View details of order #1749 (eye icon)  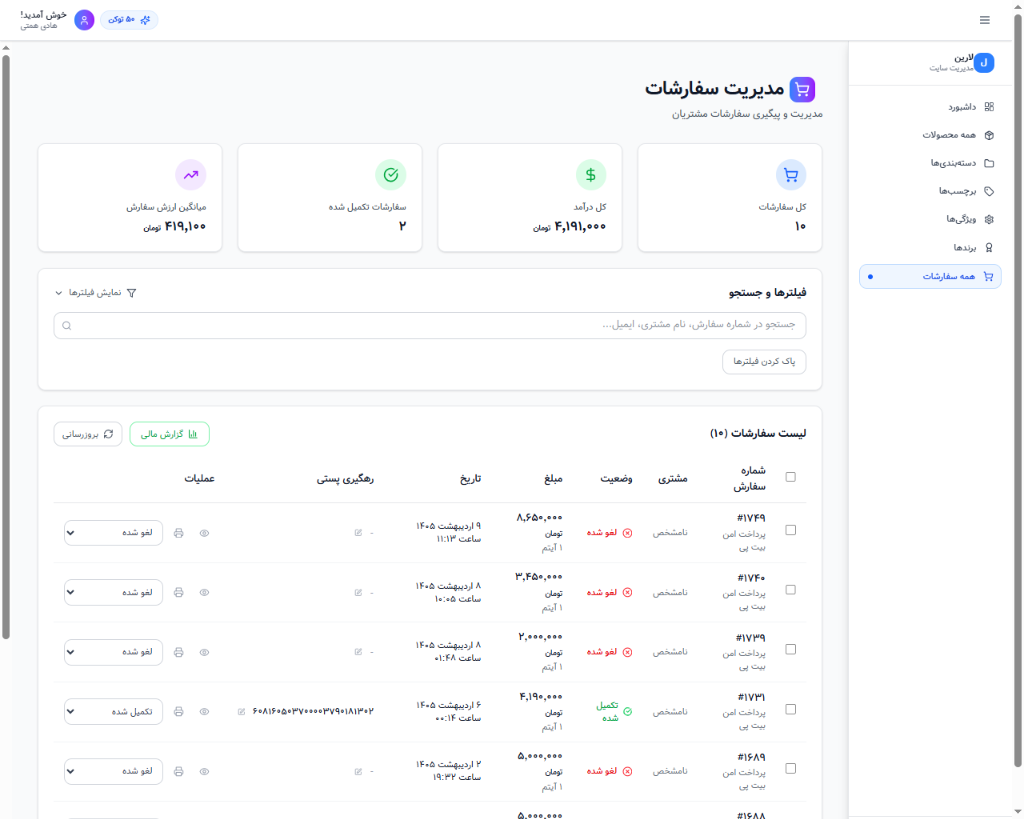tap(204, 533)
